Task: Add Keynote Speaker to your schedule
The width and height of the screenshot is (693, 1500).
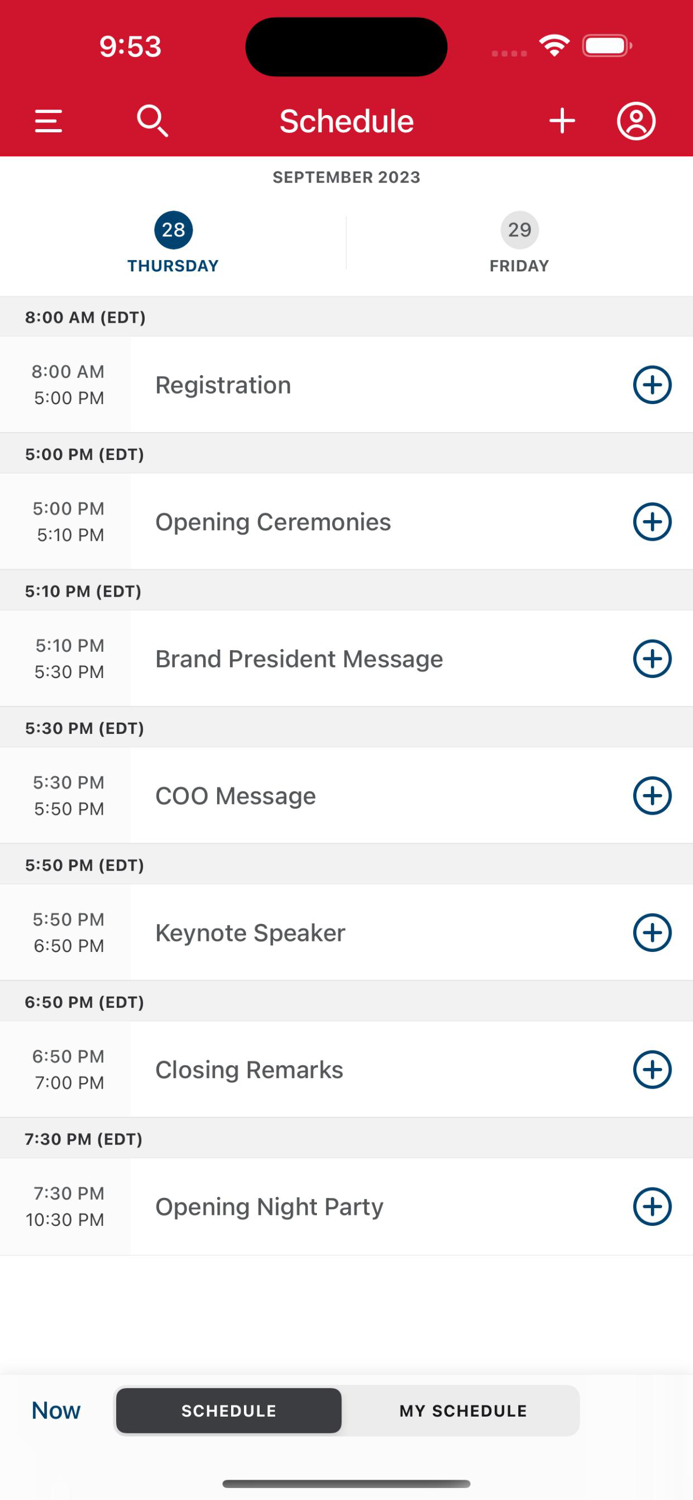Action: (652, 932)
